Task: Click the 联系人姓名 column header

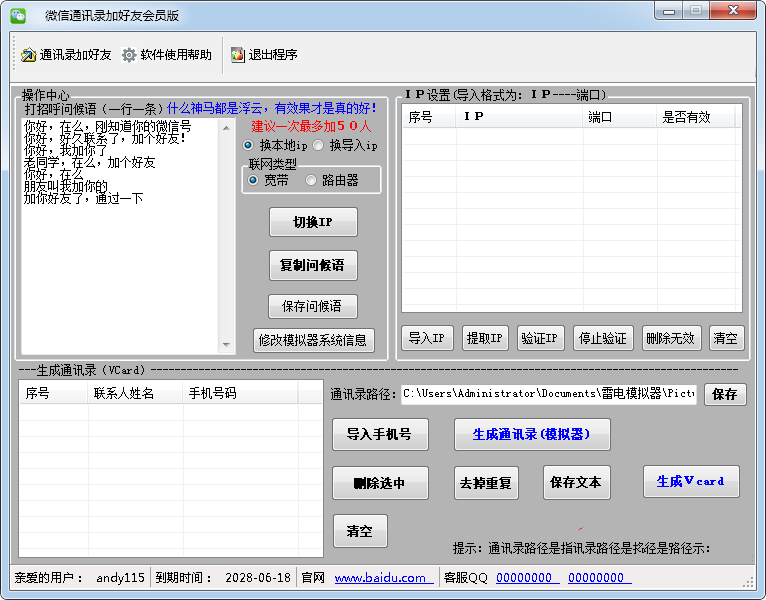Action: pos(135,393)
